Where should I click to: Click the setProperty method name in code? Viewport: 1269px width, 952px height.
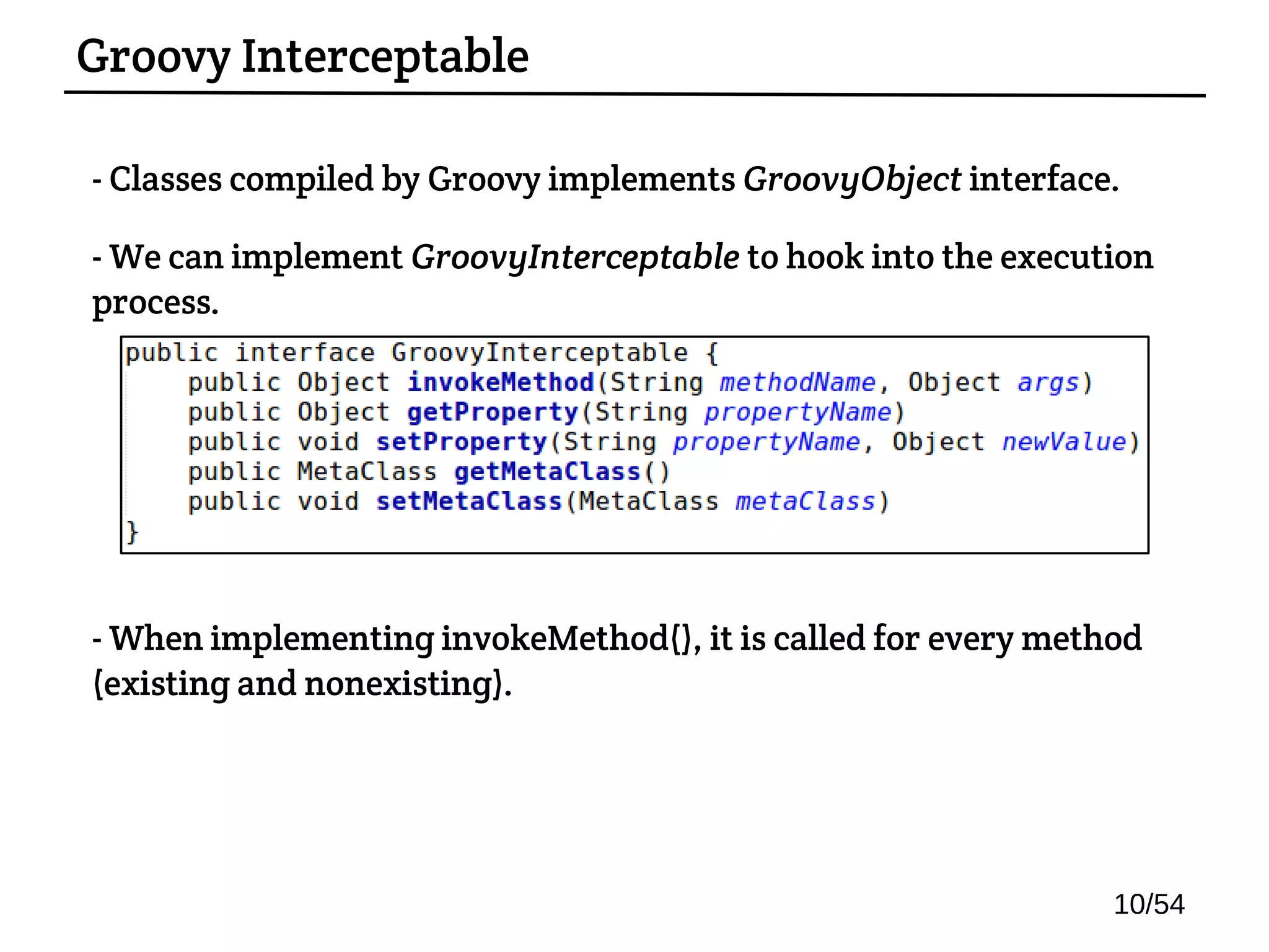[461, 442]
